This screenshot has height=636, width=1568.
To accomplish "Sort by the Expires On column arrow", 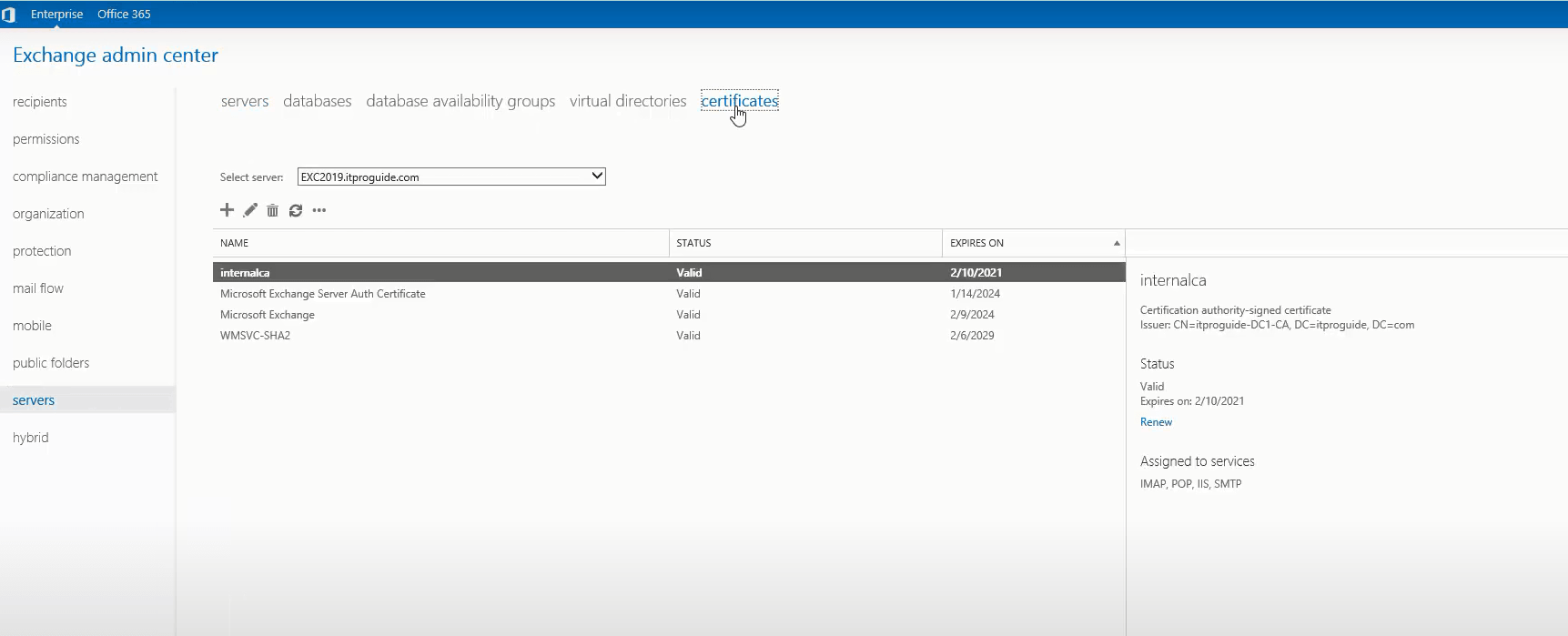I will click(1117, 243).
